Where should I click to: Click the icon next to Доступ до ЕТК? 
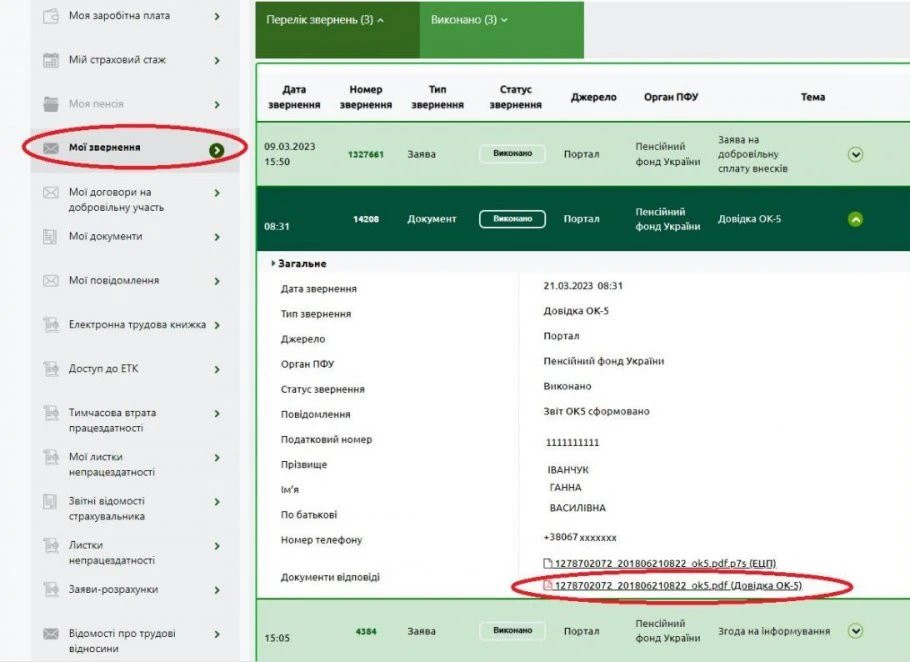[51, 369]
